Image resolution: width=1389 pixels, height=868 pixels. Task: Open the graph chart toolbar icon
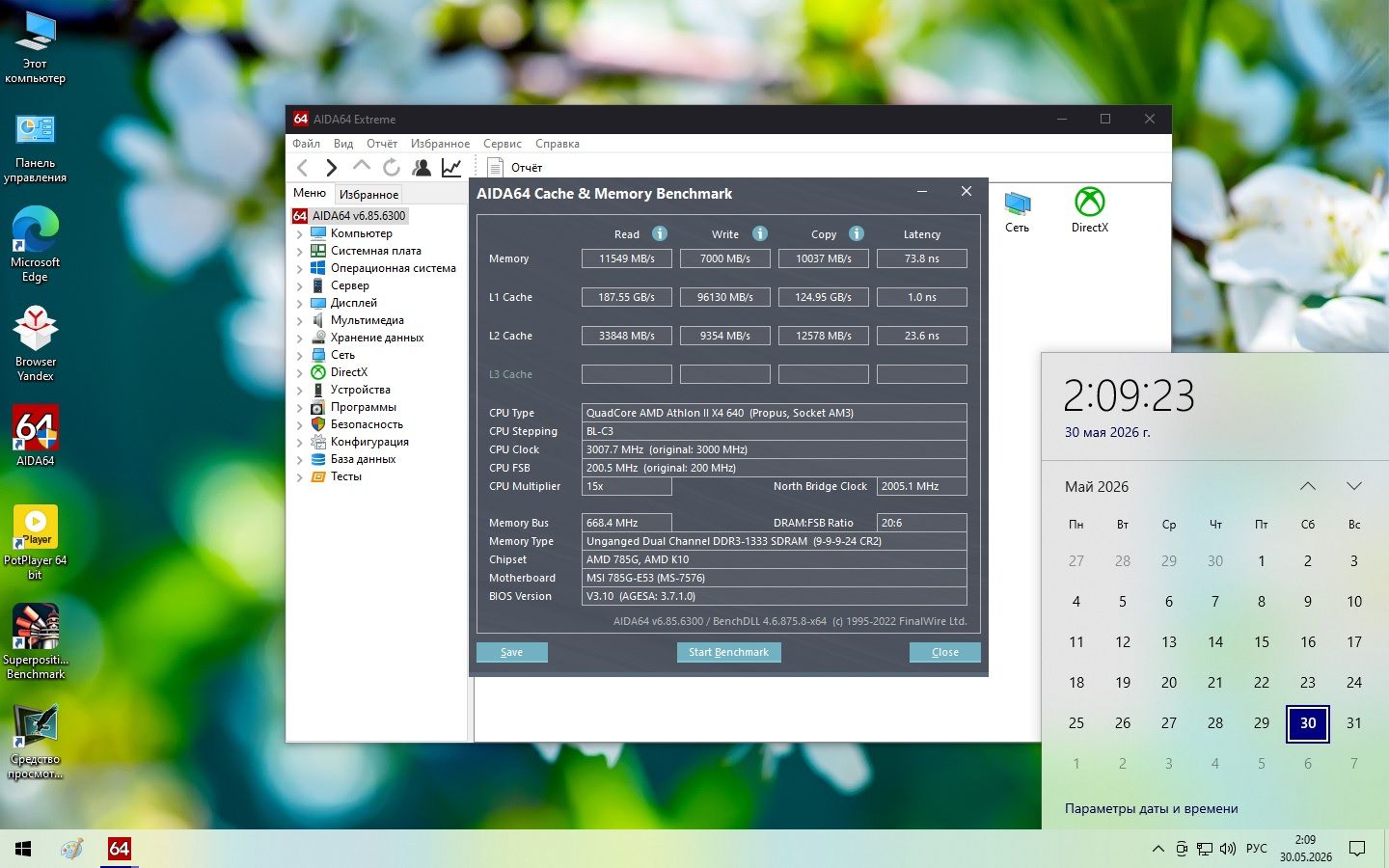[x=451, y=167]
